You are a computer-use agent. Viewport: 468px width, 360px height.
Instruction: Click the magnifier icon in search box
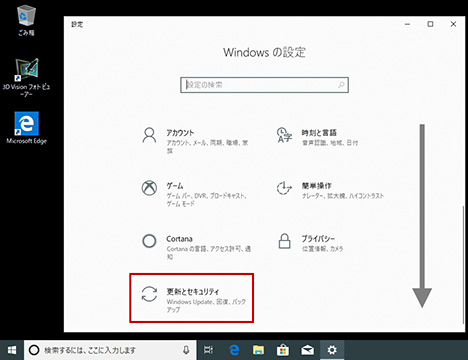coord(341,85)
